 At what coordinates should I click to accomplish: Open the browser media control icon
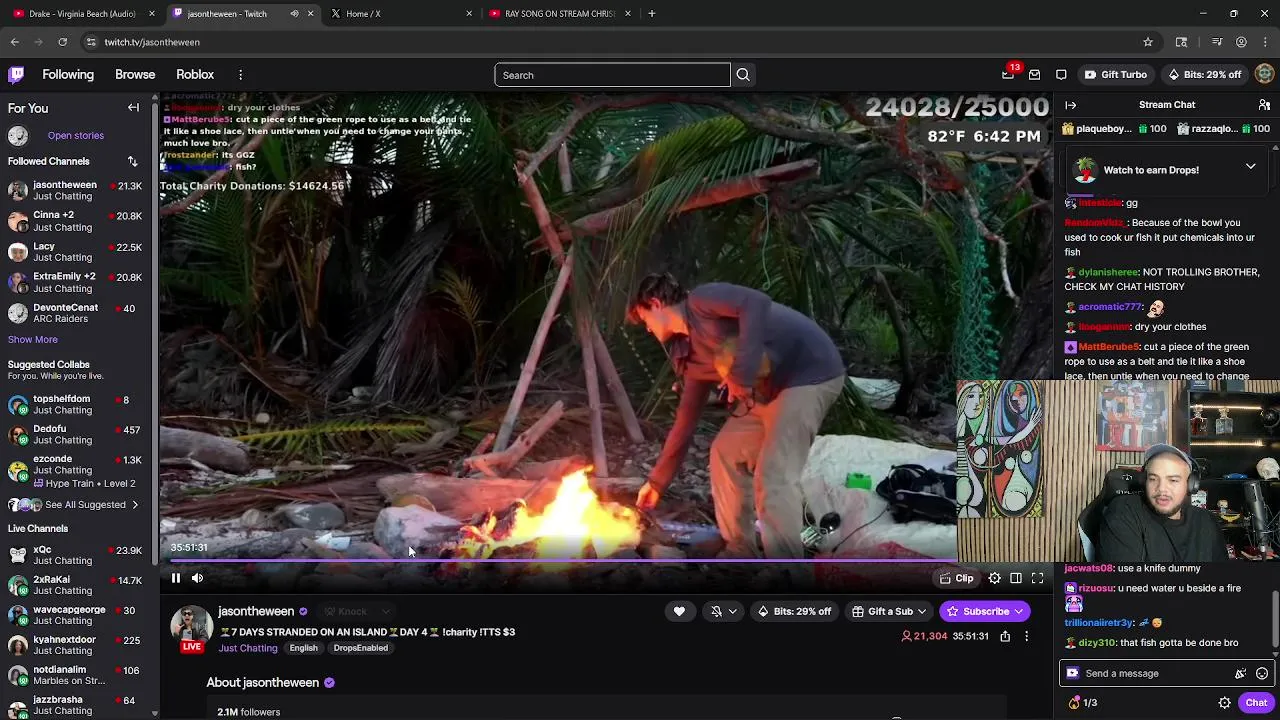[x=1217, y=42]
